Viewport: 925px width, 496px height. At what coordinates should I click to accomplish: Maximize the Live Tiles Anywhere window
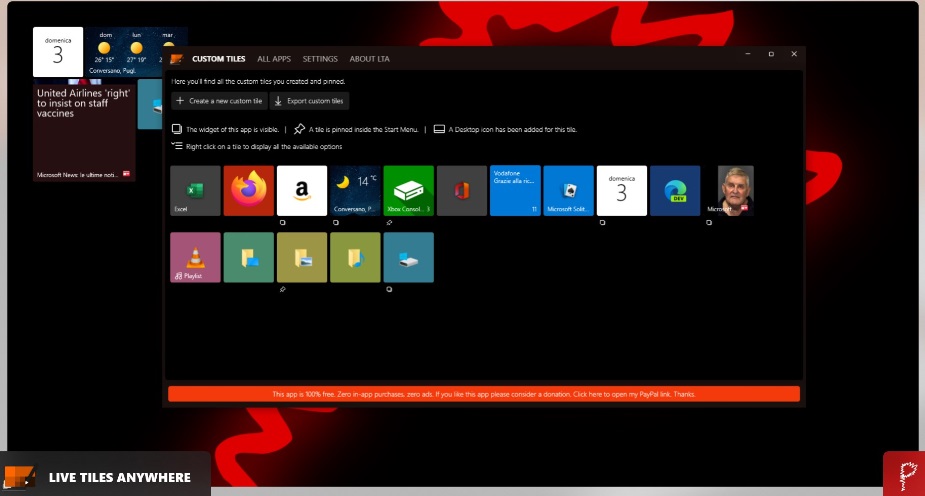[771, 54]
